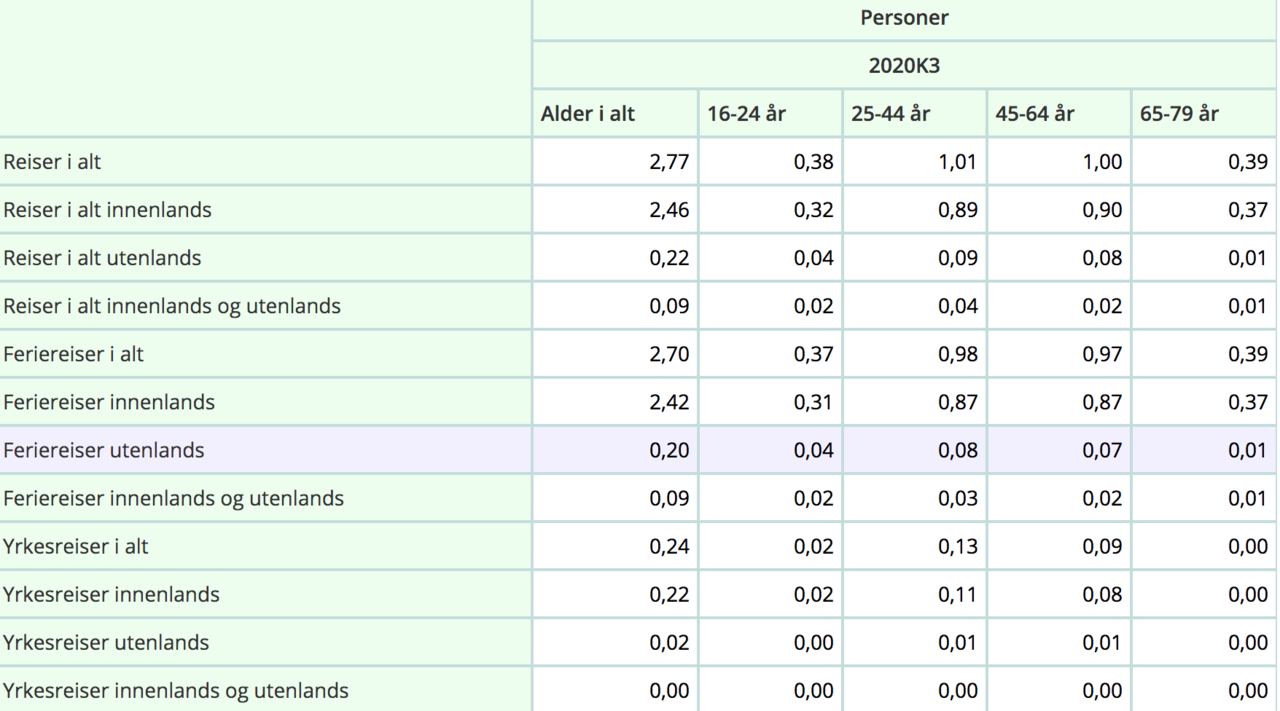Click the 'Yrkesreiser utenlands' row label
The image size is (1280, 711).
(106, 642)
